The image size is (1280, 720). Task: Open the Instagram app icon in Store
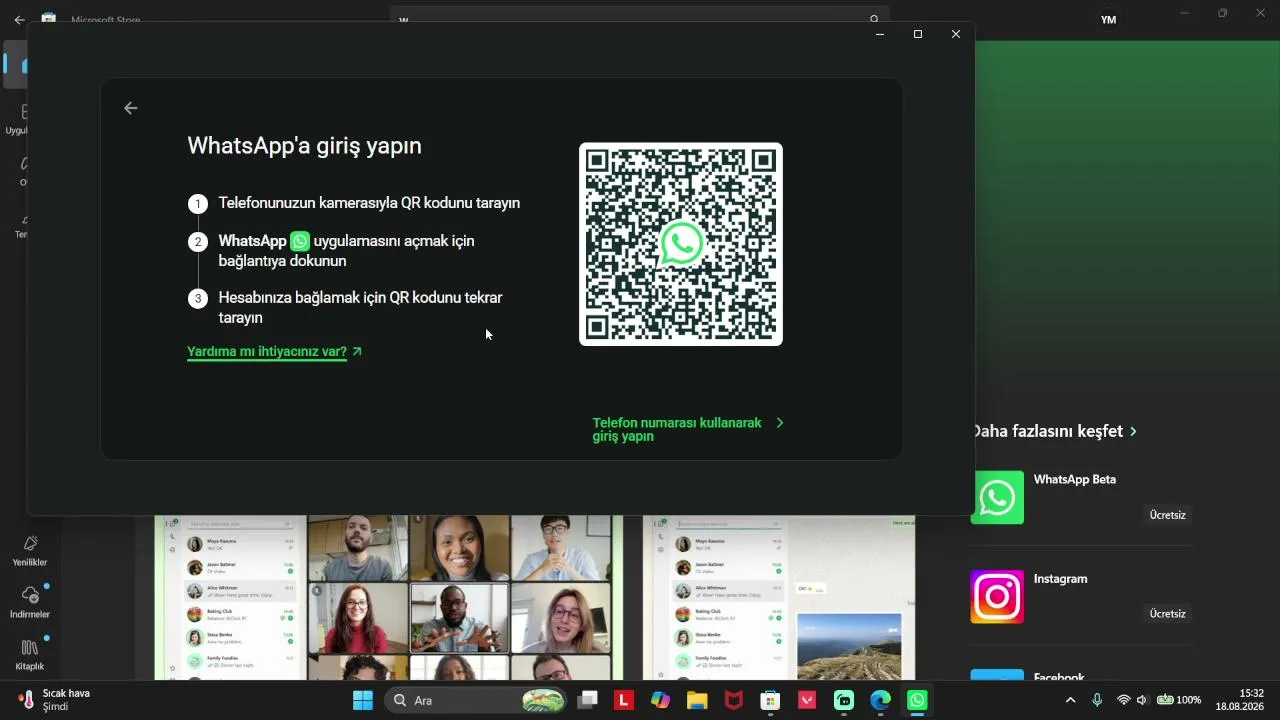tap(997, 596)
